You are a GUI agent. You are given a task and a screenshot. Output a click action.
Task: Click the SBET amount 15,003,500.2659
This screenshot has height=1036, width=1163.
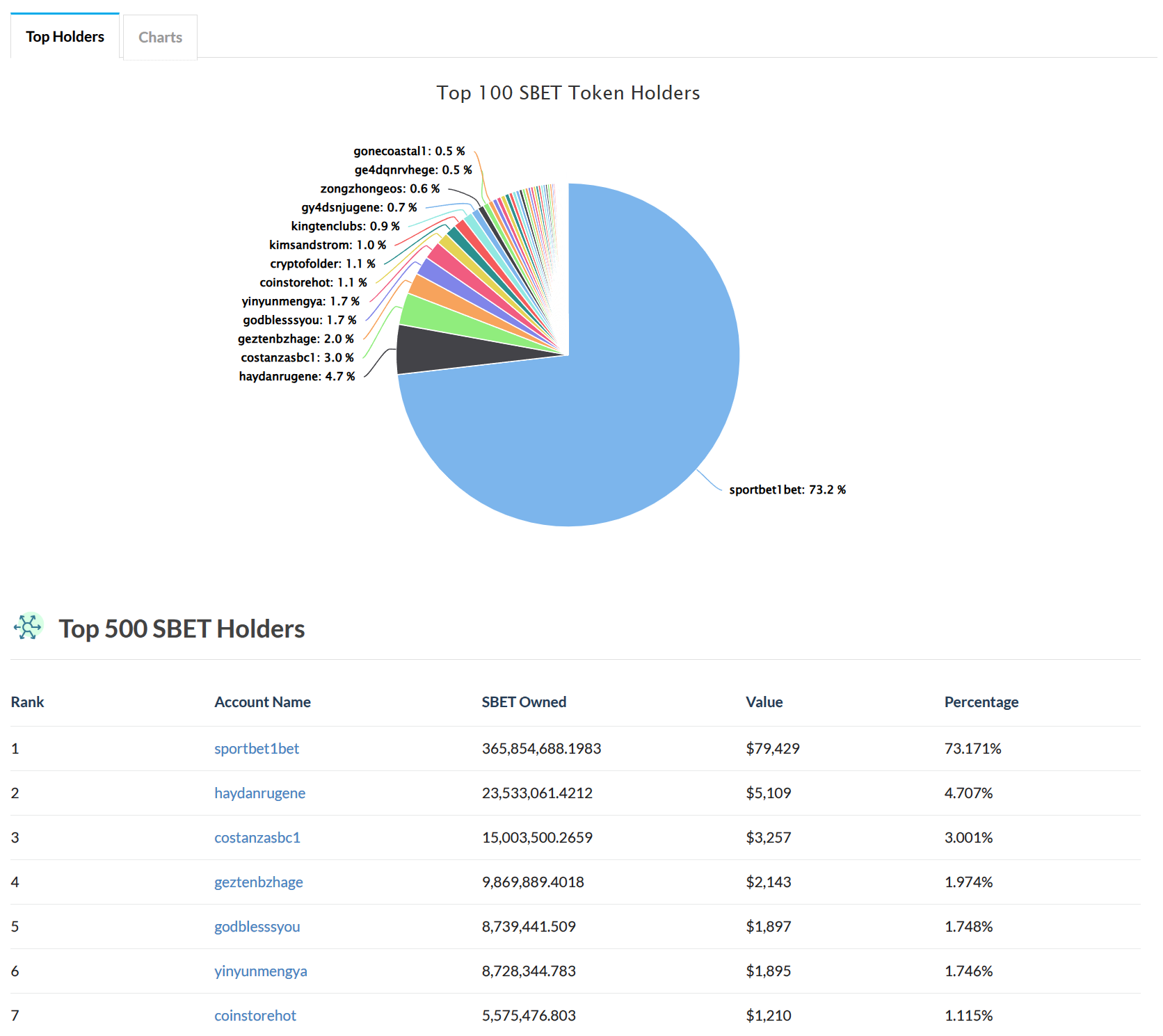[537, 838]
